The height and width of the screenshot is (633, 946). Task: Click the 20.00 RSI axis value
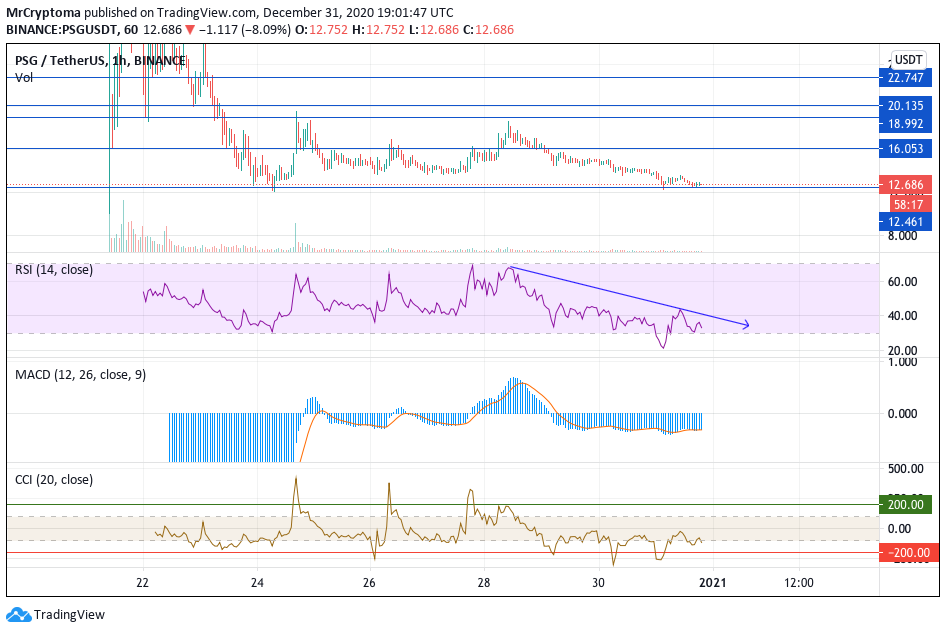903,351
